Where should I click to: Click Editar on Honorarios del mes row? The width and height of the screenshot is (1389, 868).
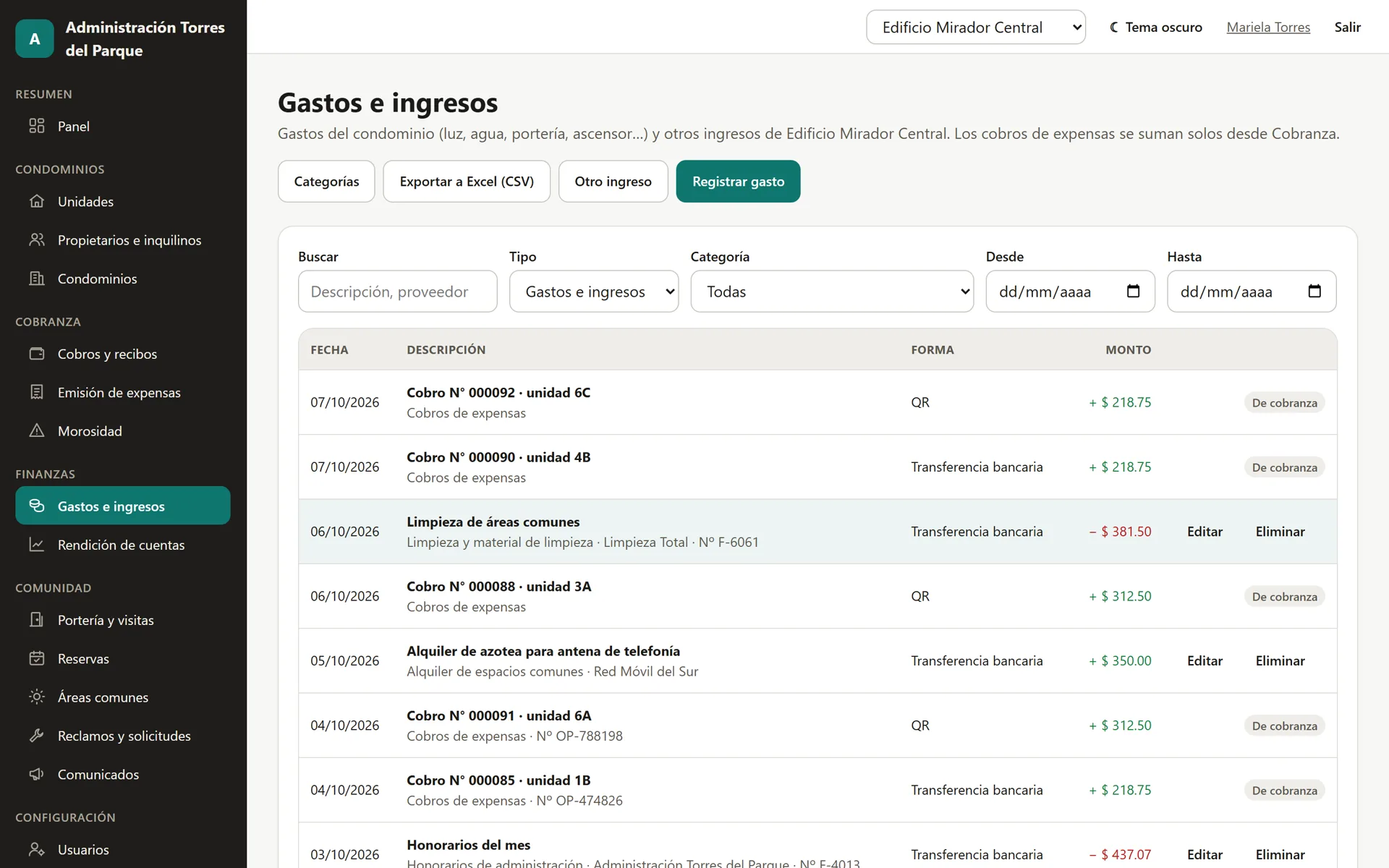point(1205,855)
